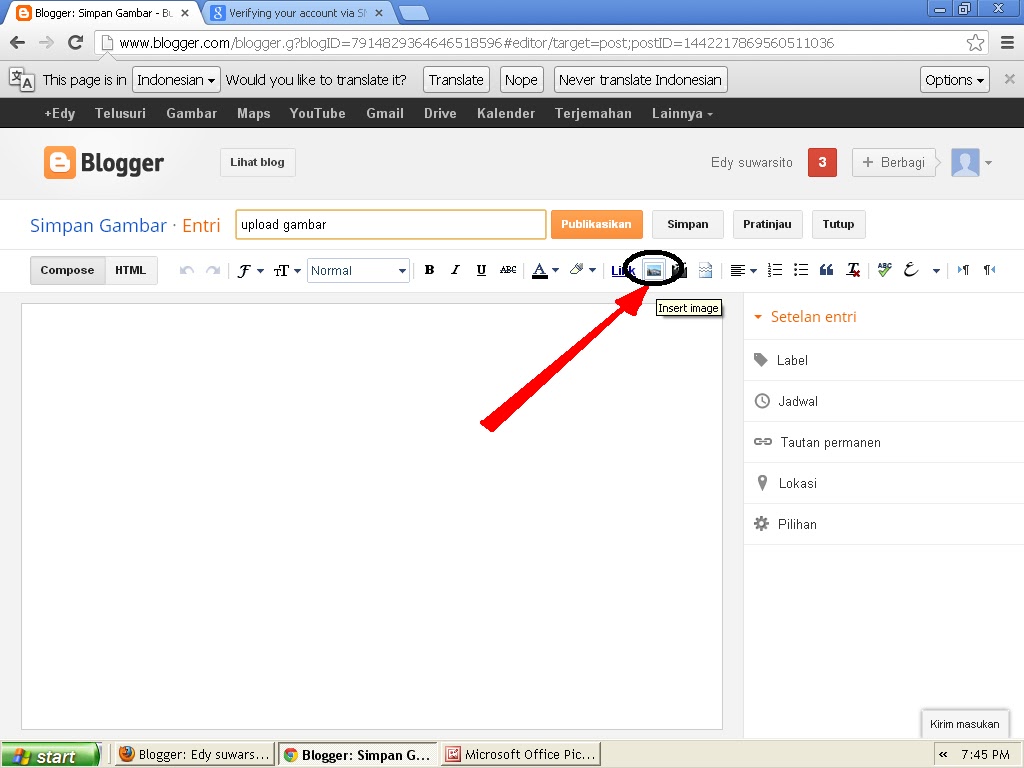The width and height of the screenshot is (1024, 768).
Task: Reload the Blogger page
Action: (x=76, y=43)
